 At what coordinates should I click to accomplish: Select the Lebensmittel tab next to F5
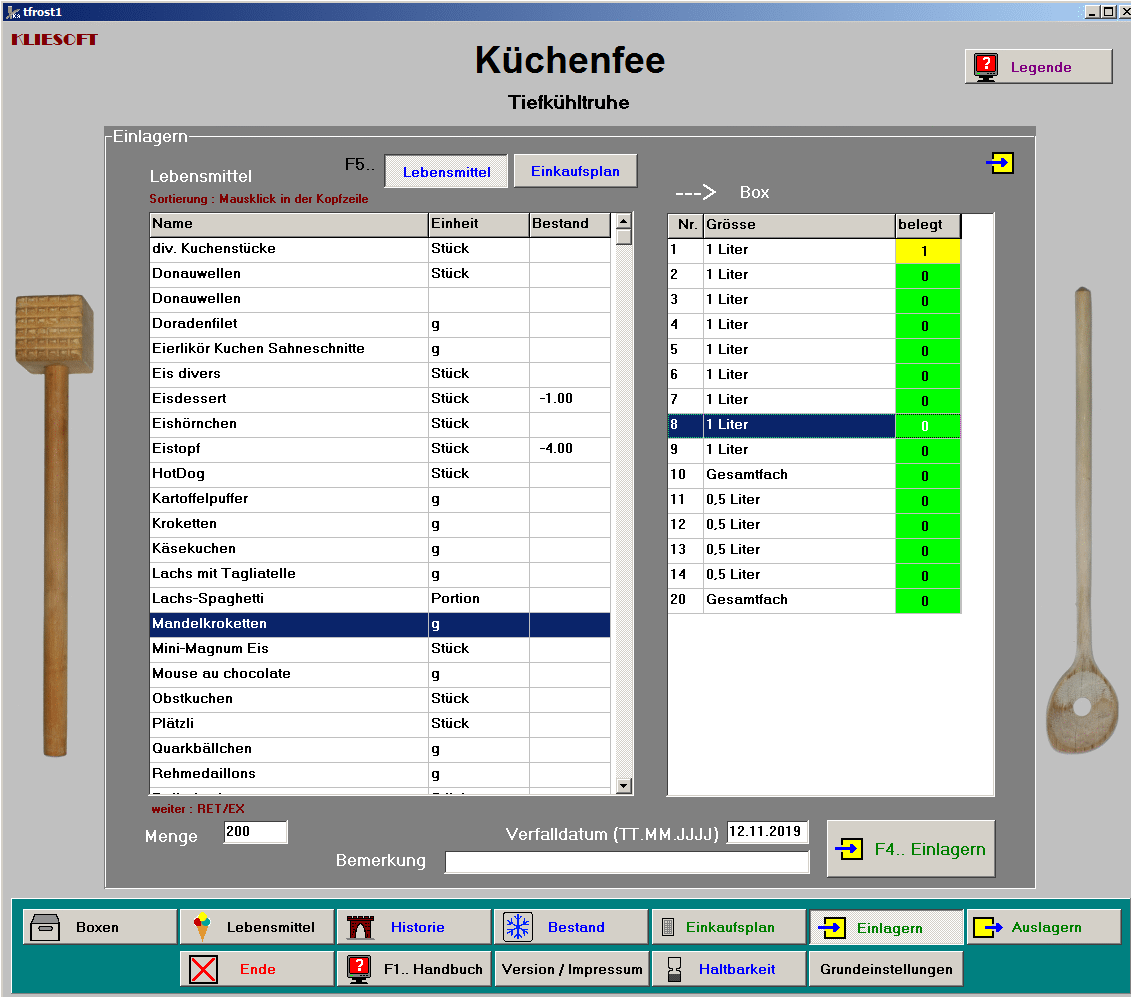tap(446, 172)
